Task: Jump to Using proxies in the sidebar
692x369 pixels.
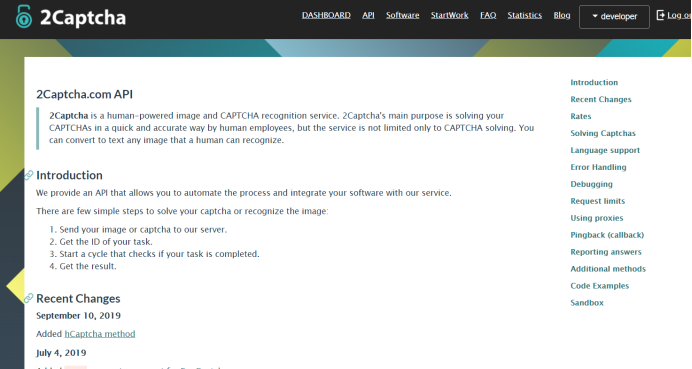Action: coord(597,218)
